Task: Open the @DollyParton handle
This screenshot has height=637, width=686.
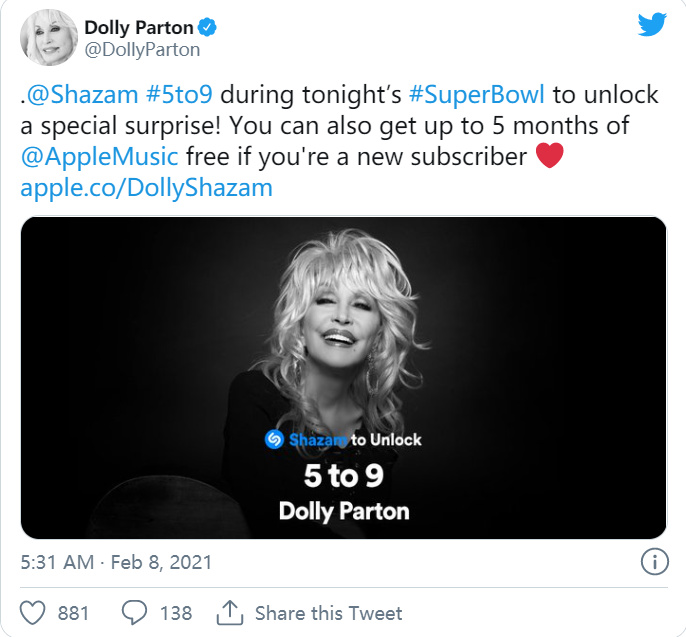Action: pyautogui.click(x=142, y=50)
